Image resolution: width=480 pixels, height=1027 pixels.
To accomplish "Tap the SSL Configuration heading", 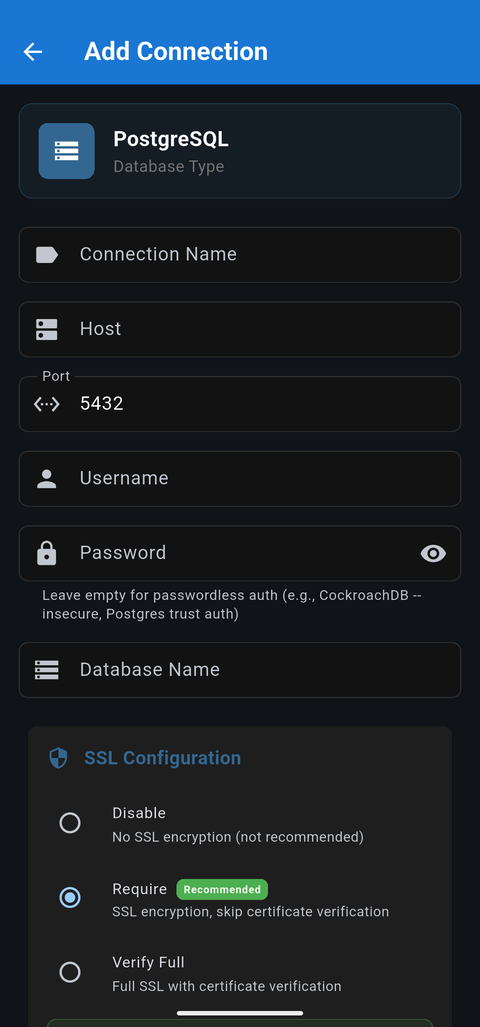I will 162,758.
